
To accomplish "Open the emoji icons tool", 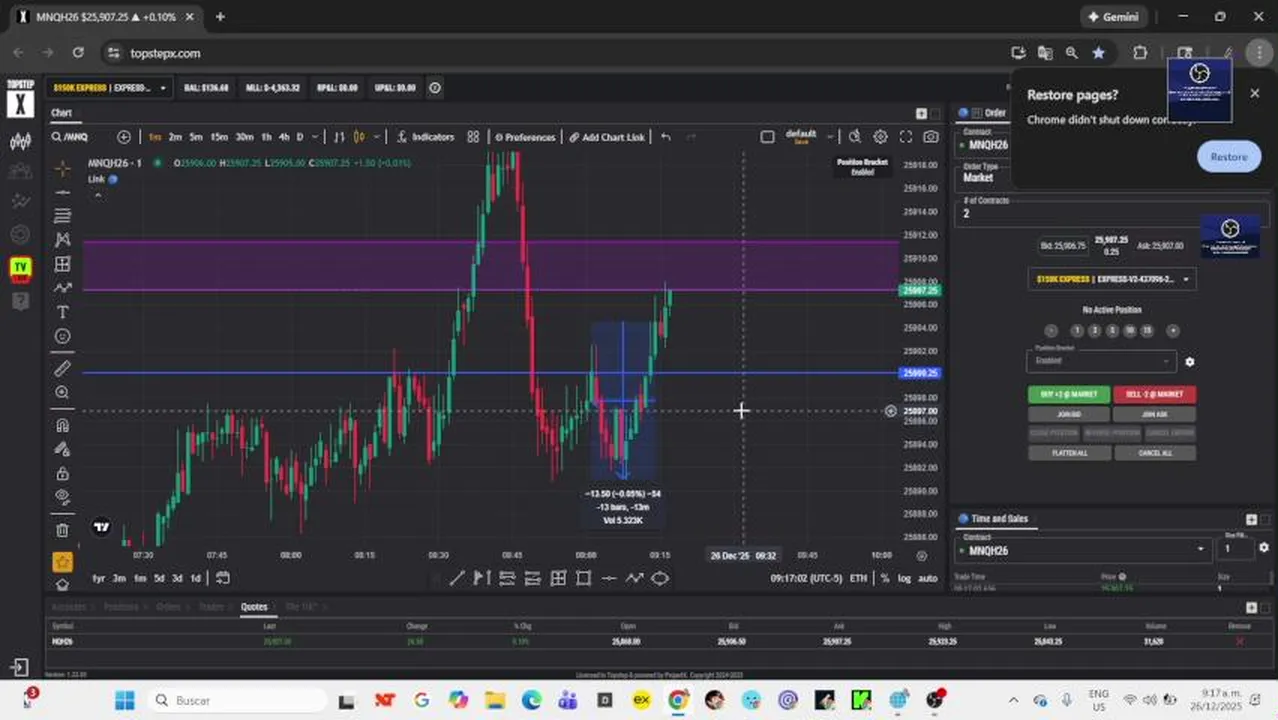I will pyautogui.click(x=62, y=336).
